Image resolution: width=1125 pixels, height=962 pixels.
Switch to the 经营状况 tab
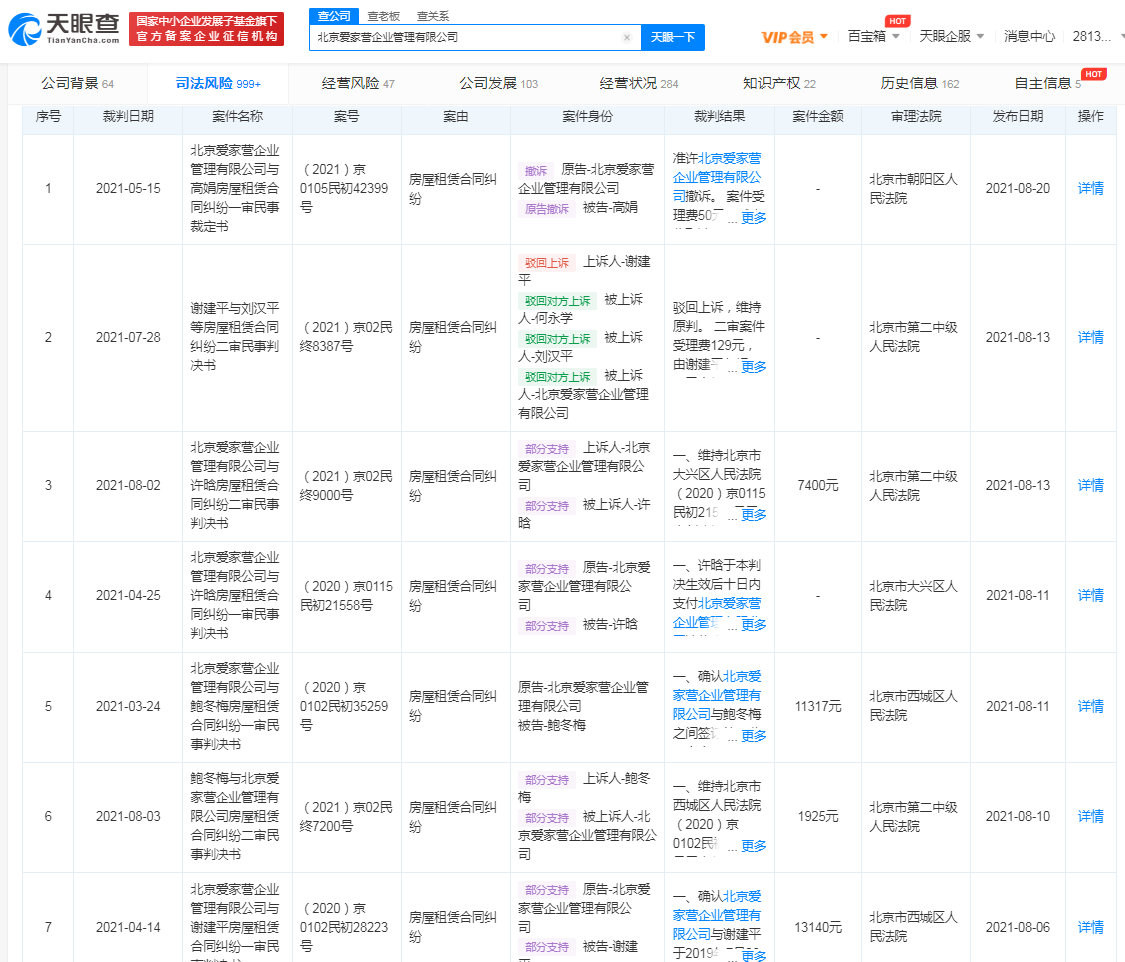pos(639,83)
